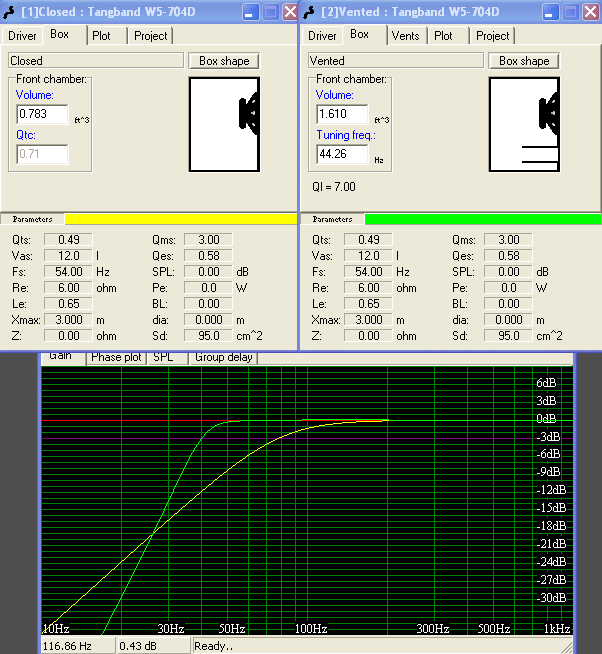Click Fs value 54.00 in Closed window

click(x=68, y=272)
